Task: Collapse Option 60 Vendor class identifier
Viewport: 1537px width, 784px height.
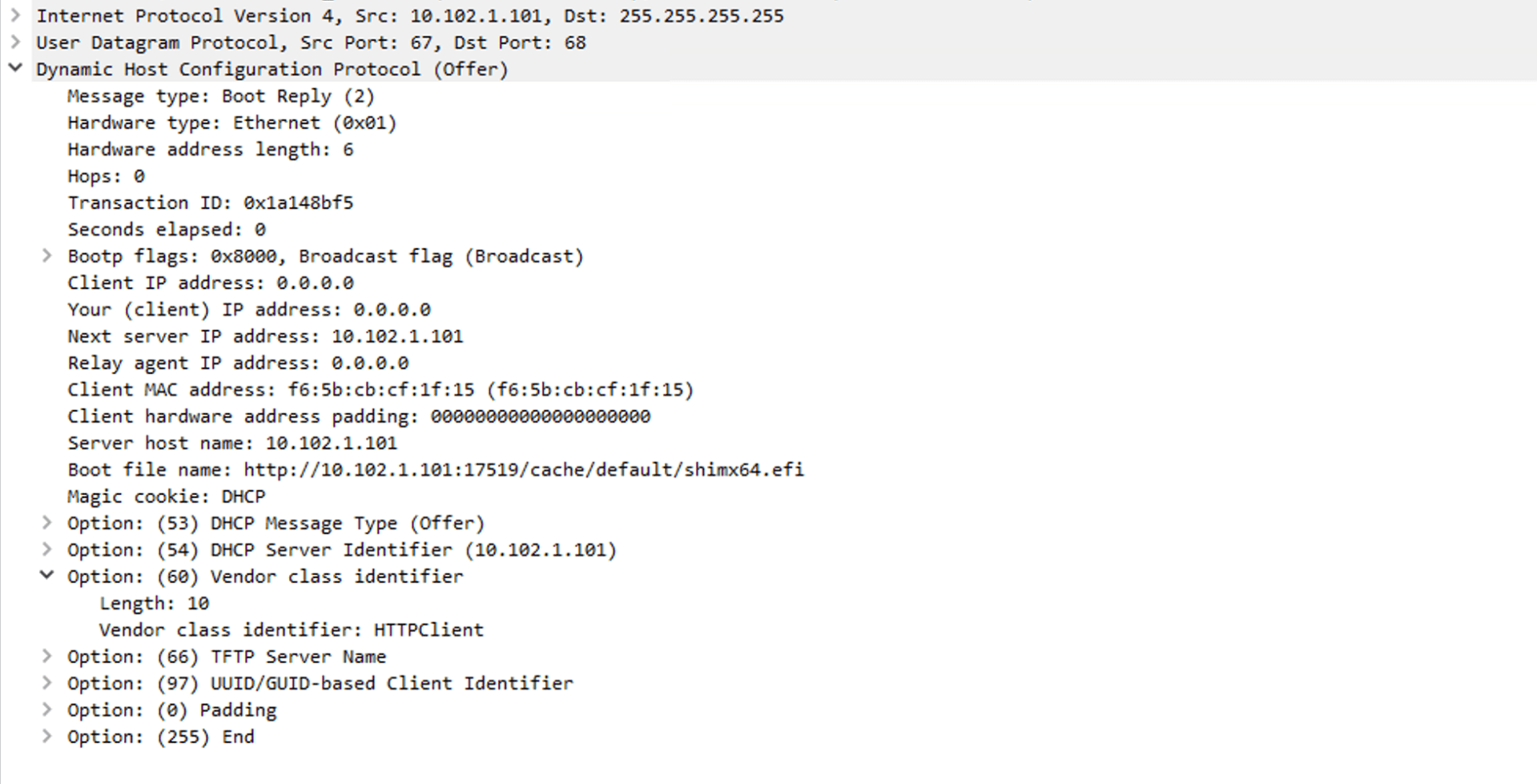Action: pos(46,576)
